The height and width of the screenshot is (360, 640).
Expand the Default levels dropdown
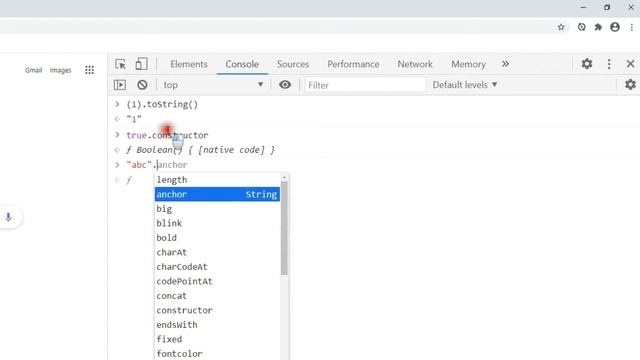click(465, 85)
